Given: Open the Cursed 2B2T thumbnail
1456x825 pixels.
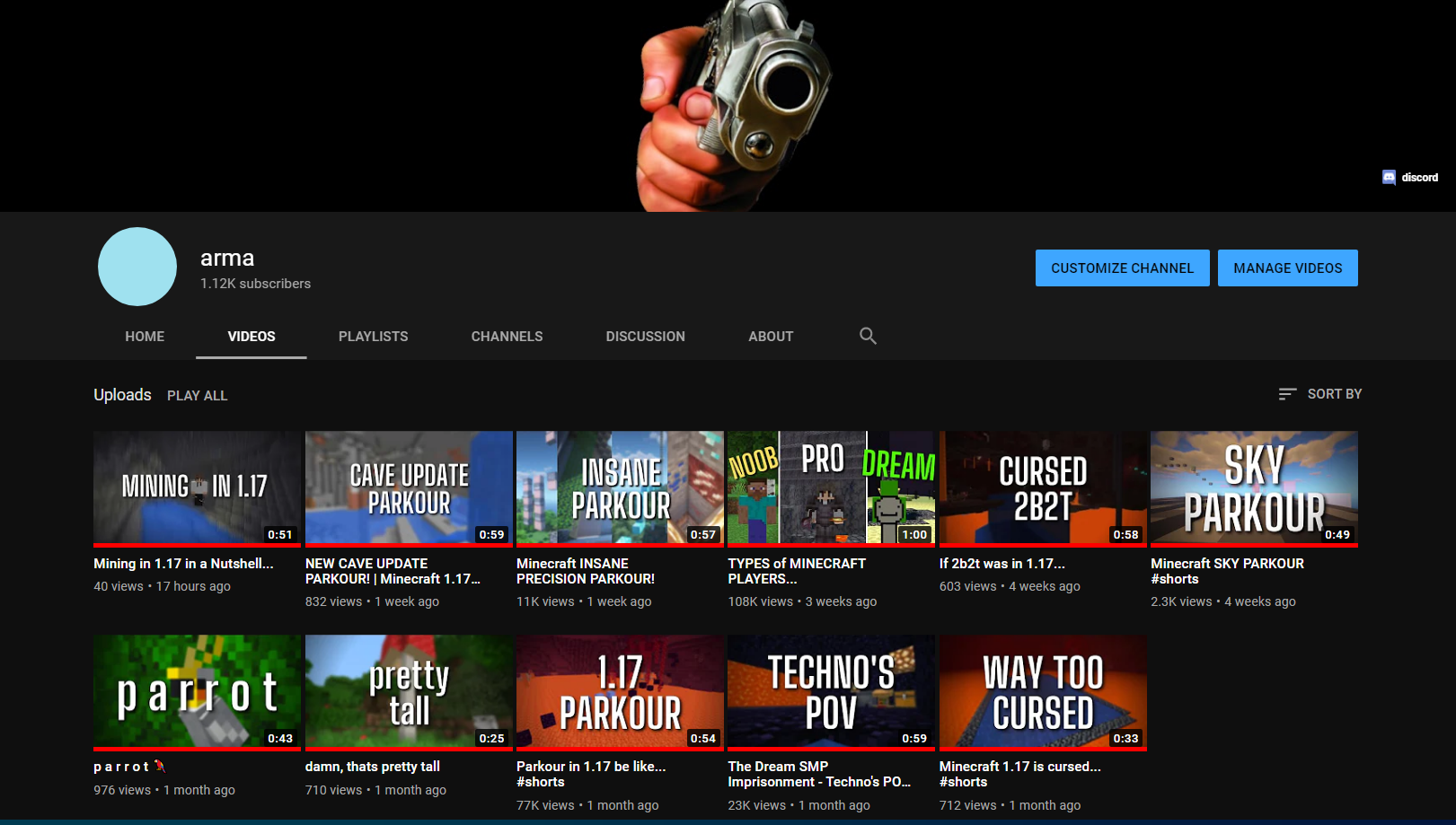Looking at the screenshot, I should [x=1043, y=488].
